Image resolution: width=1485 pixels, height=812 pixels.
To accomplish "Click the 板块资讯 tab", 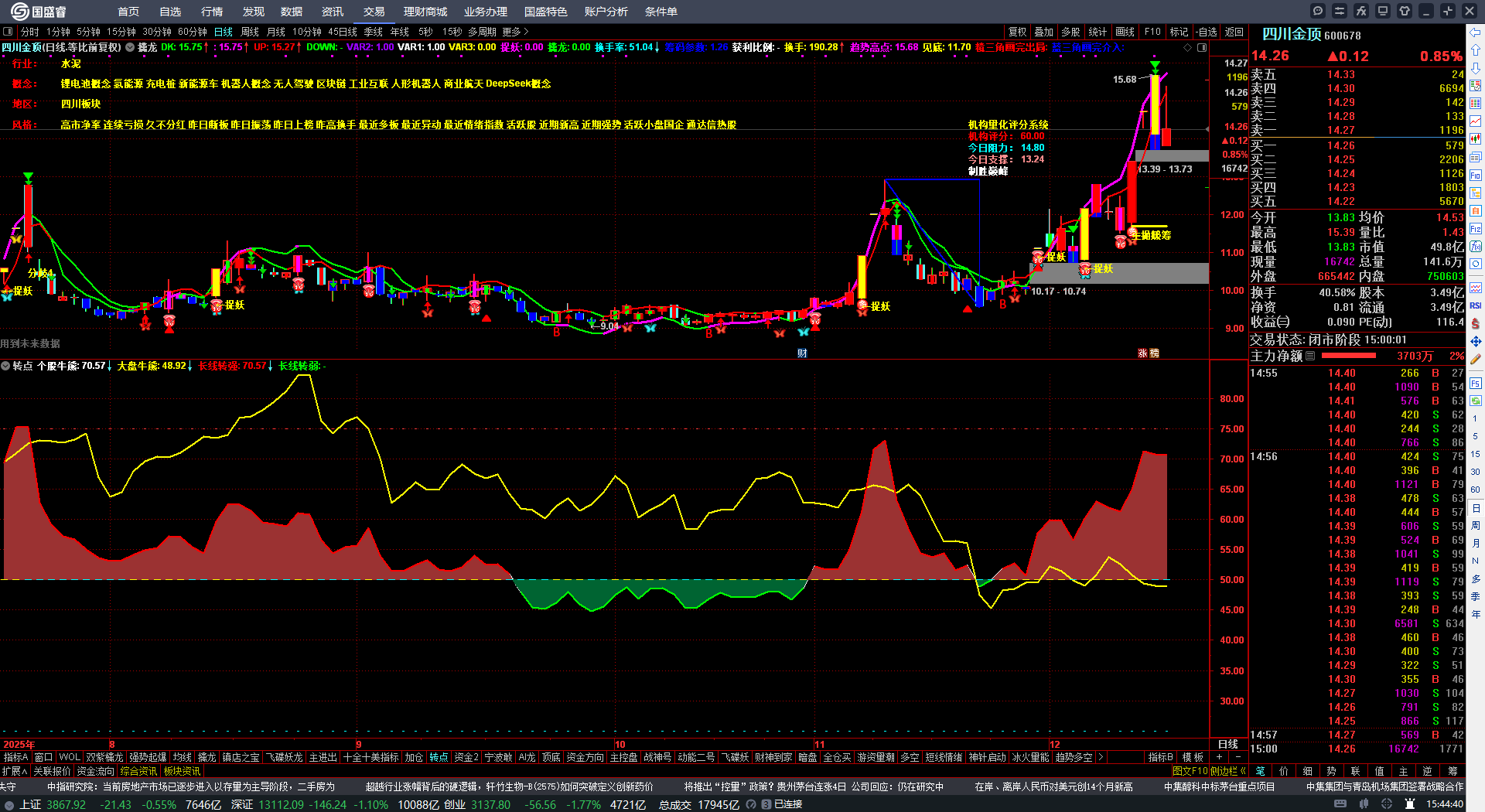I will [x=182, y=771].
